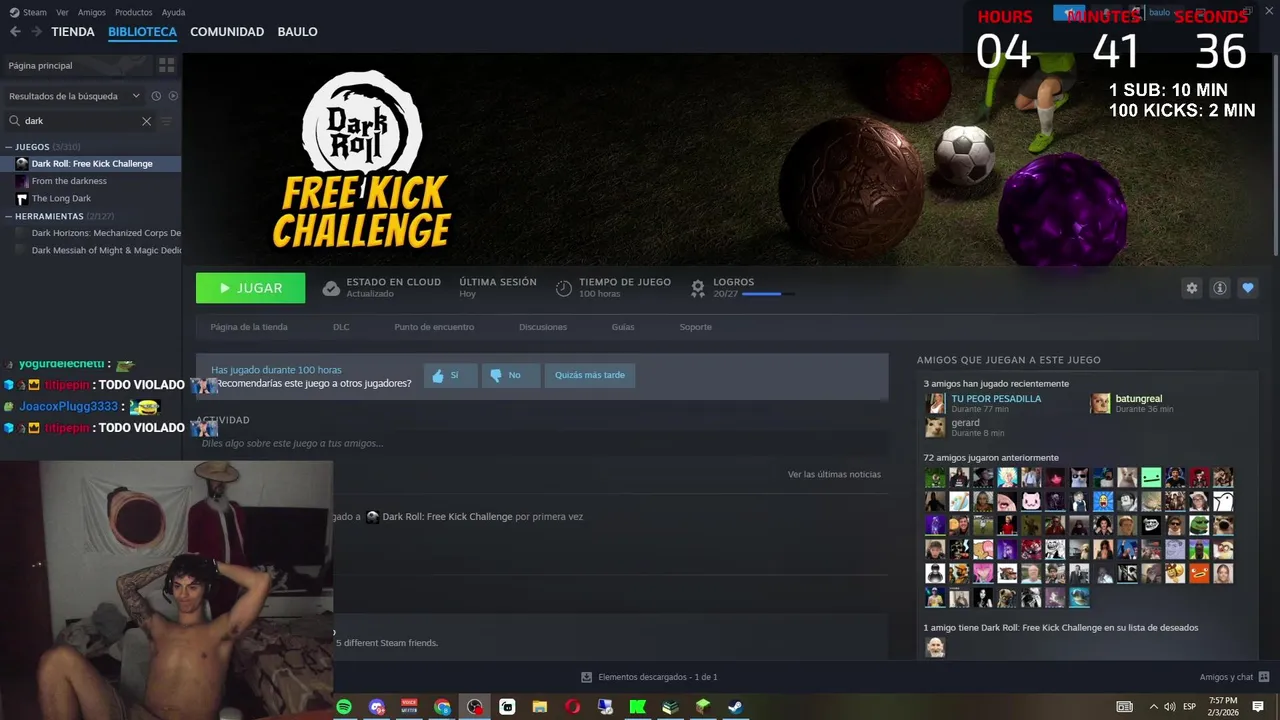Image resolution: width=1280 pixels, height=720 pixels.
Task: Open File Explorer from taskbar
Action: coord(540,707)
